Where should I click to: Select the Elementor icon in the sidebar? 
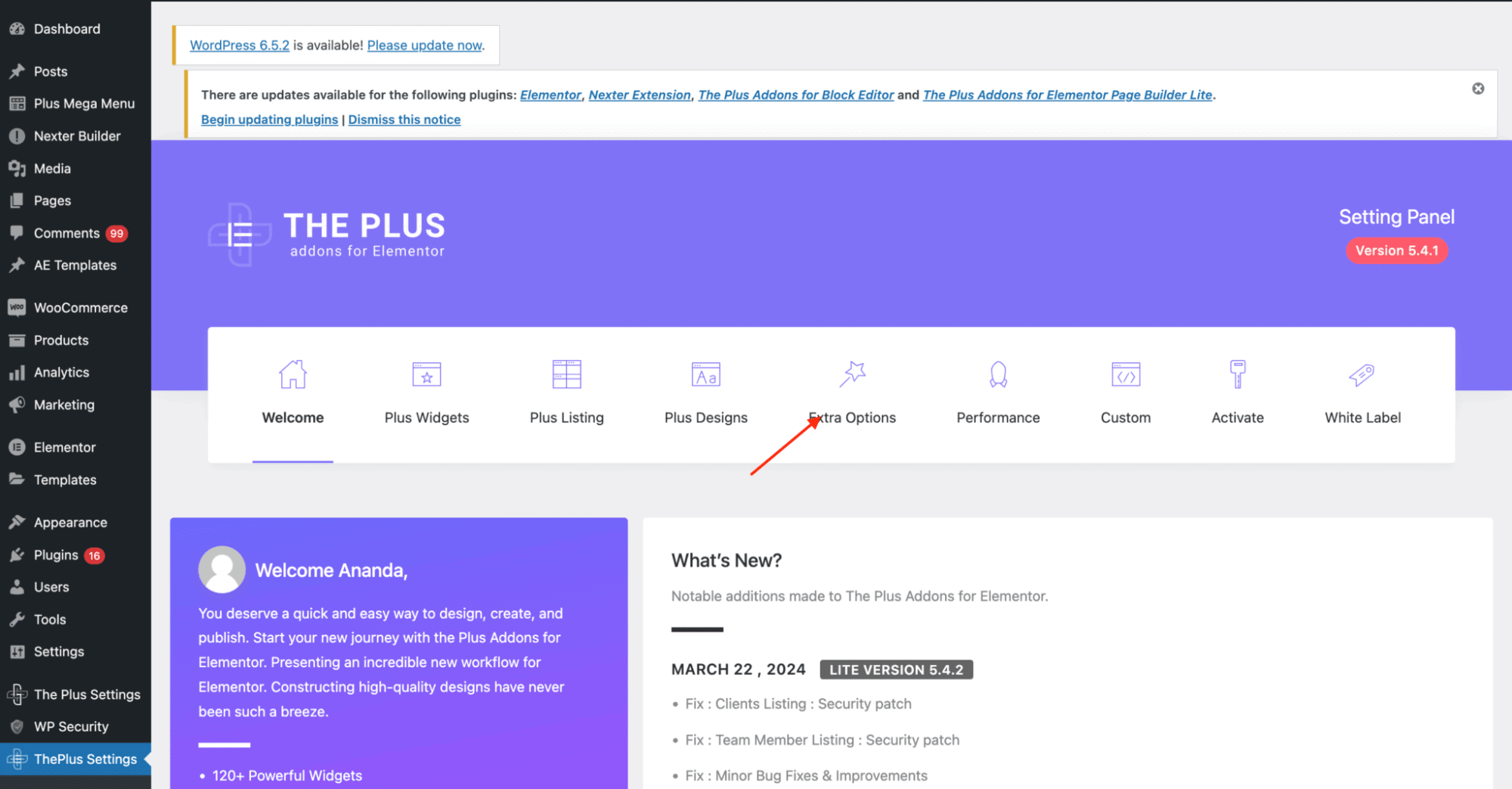(x=17, y=447)
